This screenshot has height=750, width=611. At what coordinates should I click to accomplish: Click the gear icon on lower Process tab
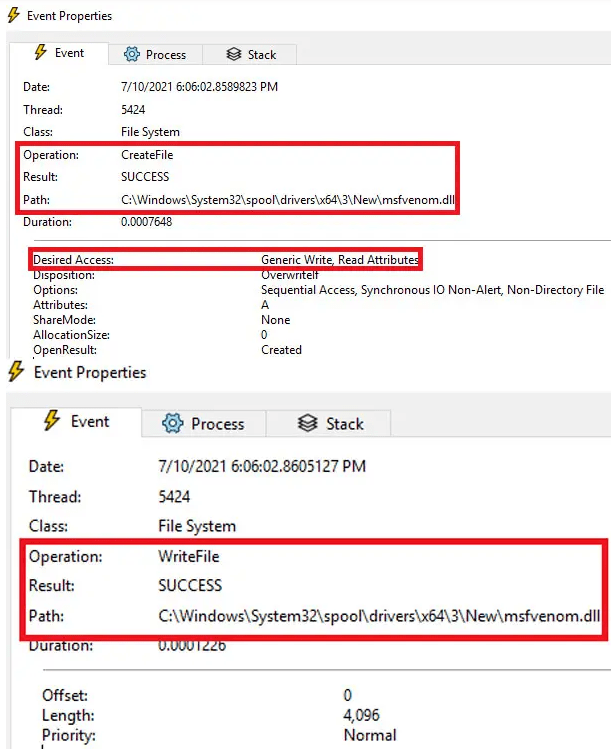tap(172, 423)
